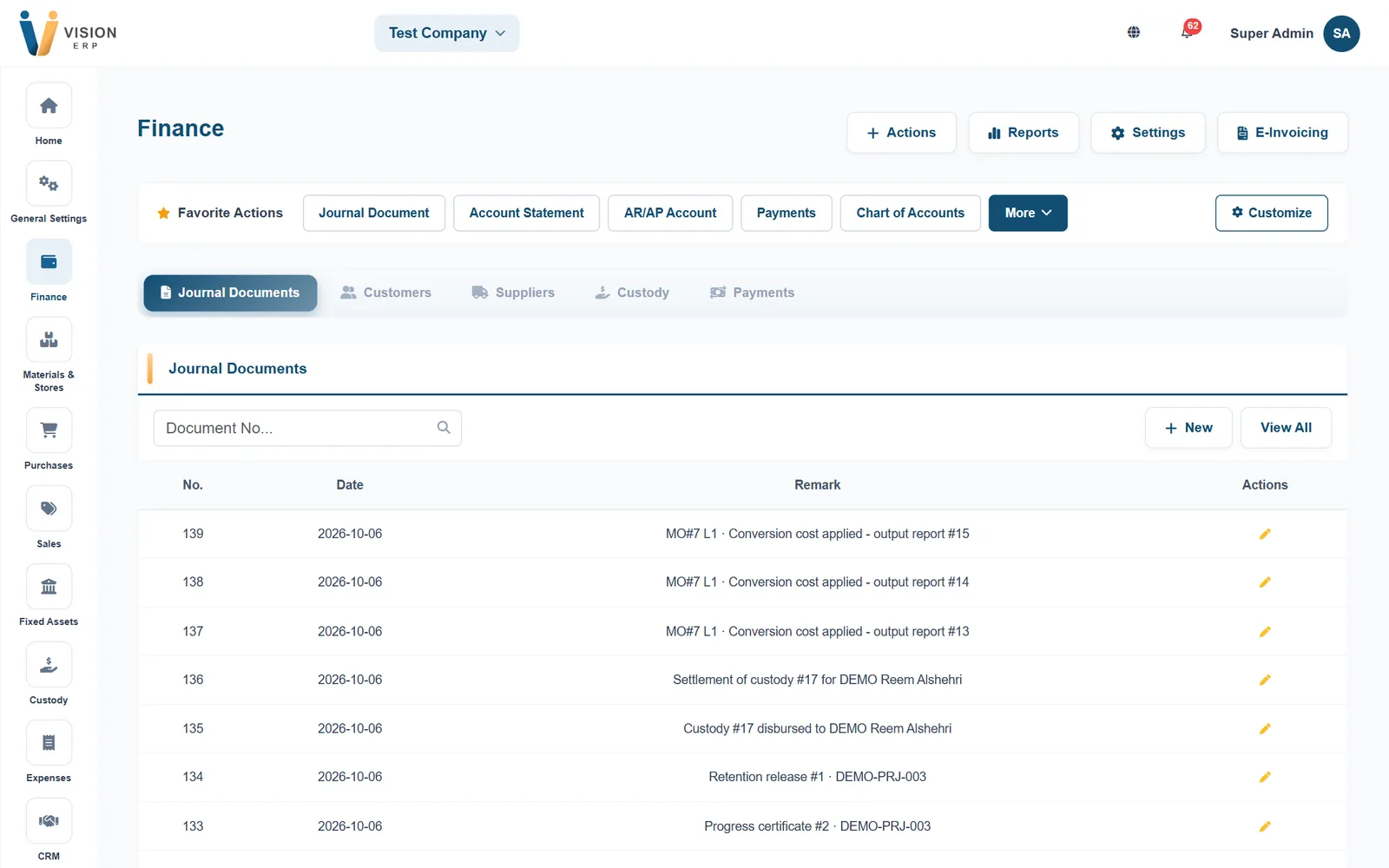Create a New journal document

[x=1188, y=428]
